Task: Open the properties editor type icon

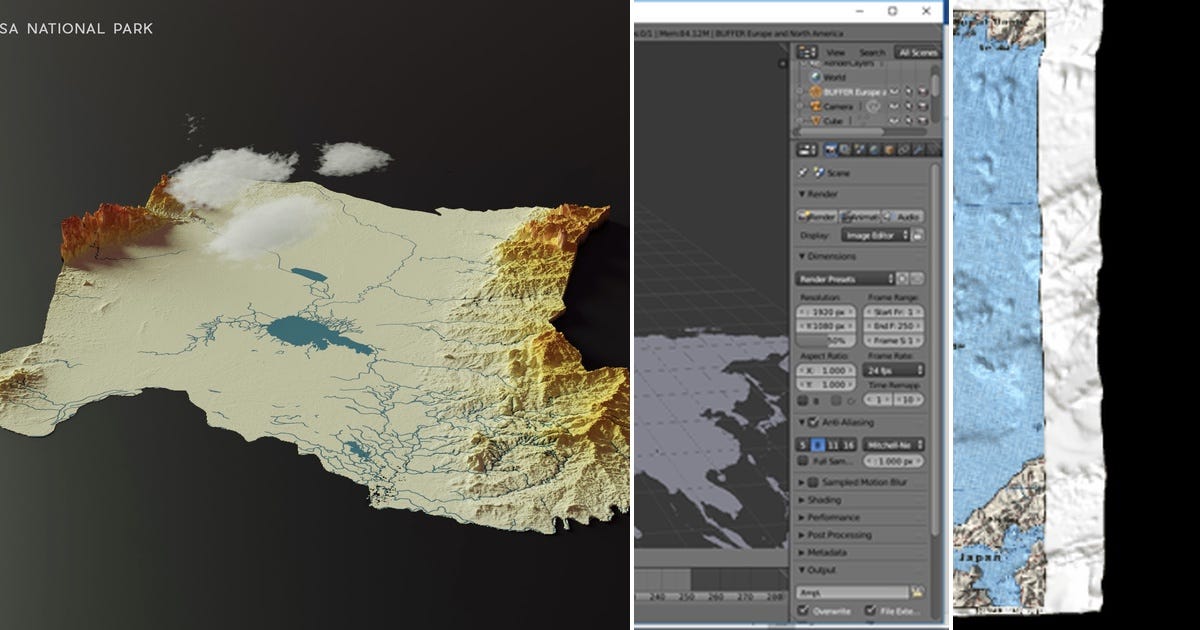Action: pos(806,150)
